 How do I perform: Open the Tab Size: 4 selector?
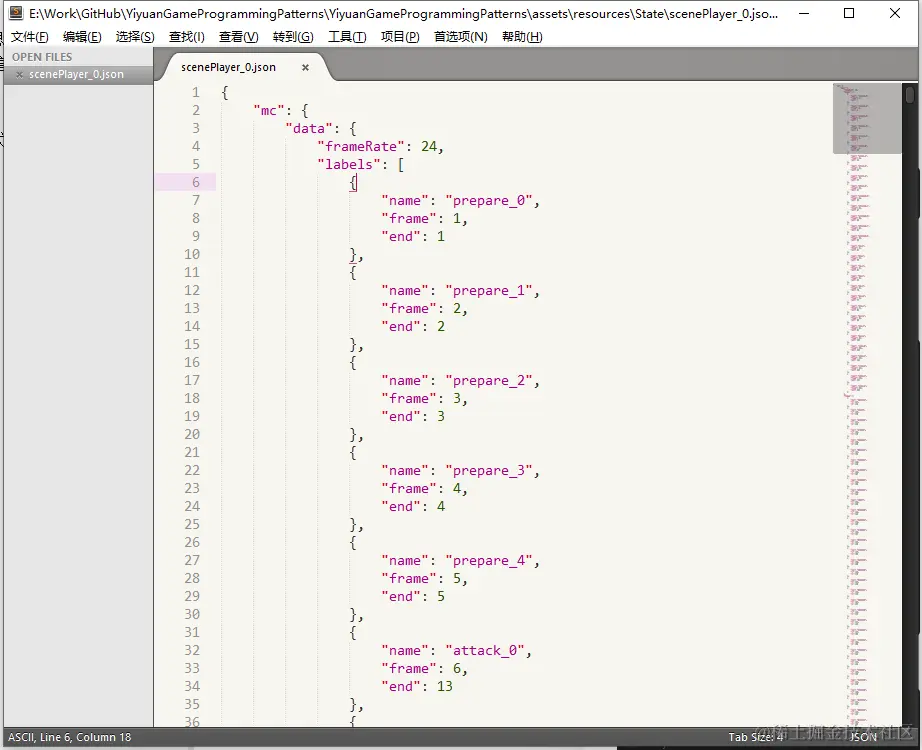pos(756,736)
